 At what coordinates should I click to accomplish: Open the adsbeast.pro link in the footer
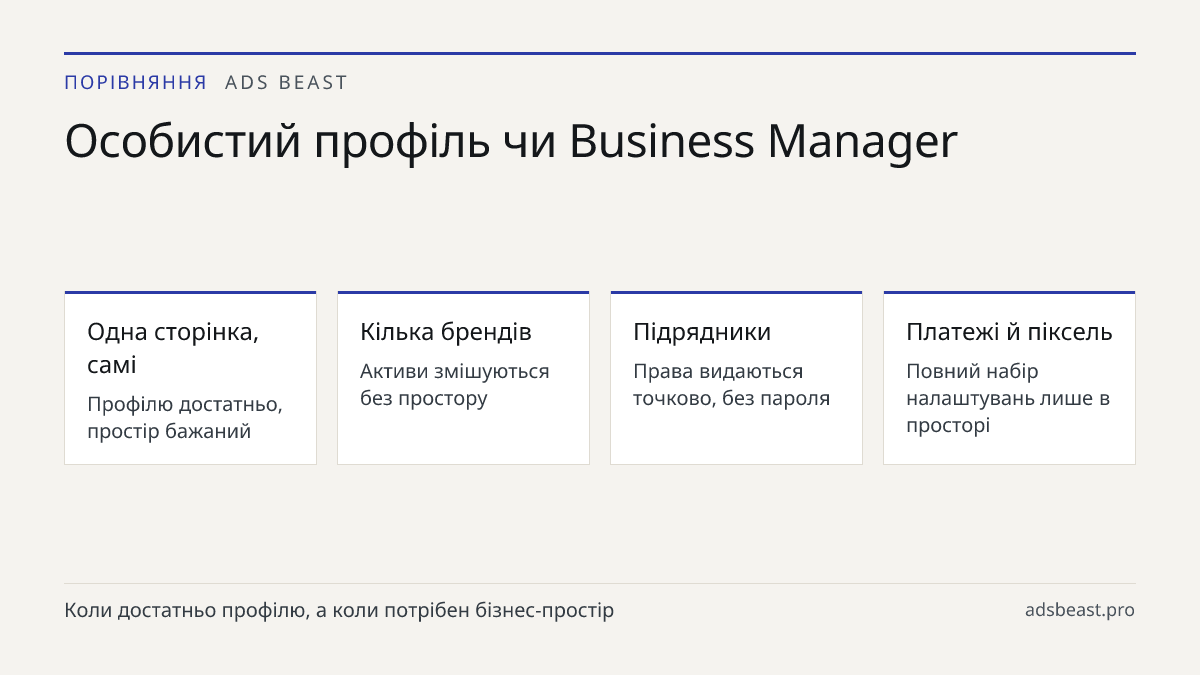coord(1080,610)
